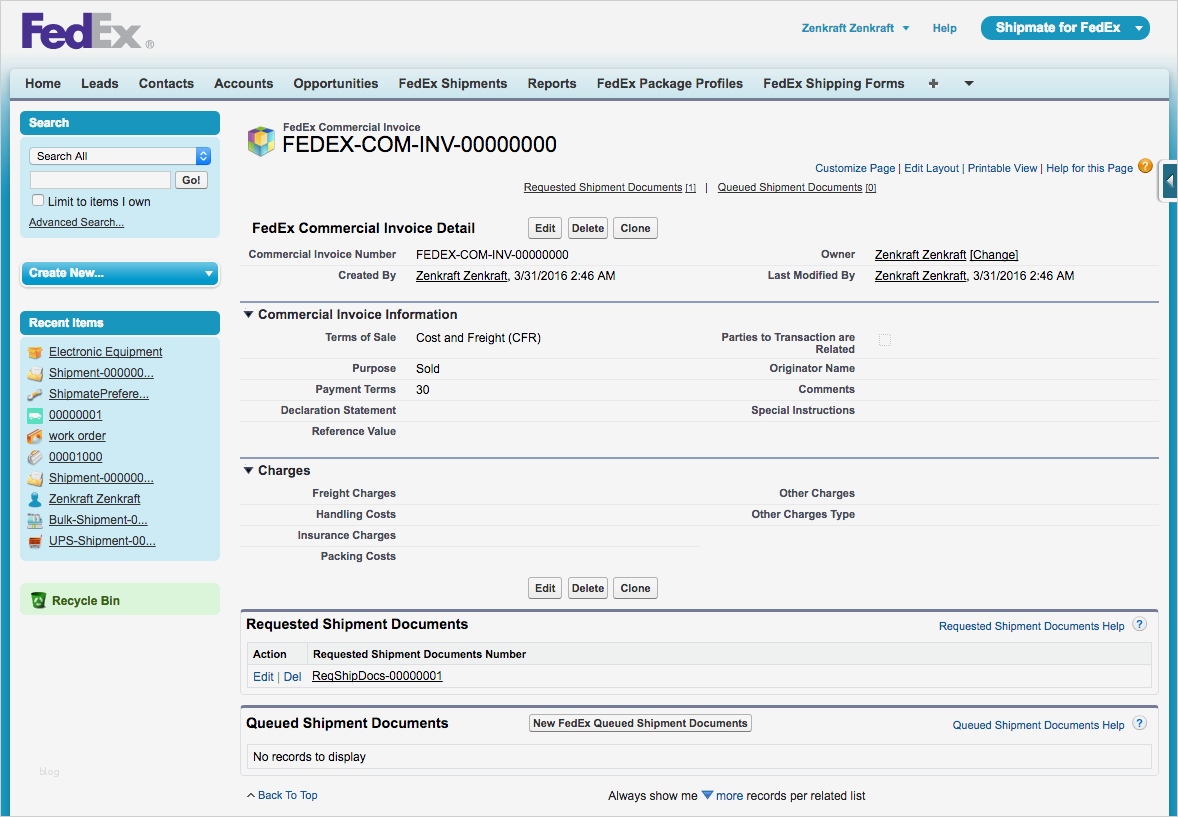The image size is (1178, 817).
Task: Open the Zenkraft Zenkraft user menu
Action: click(855, 28)
